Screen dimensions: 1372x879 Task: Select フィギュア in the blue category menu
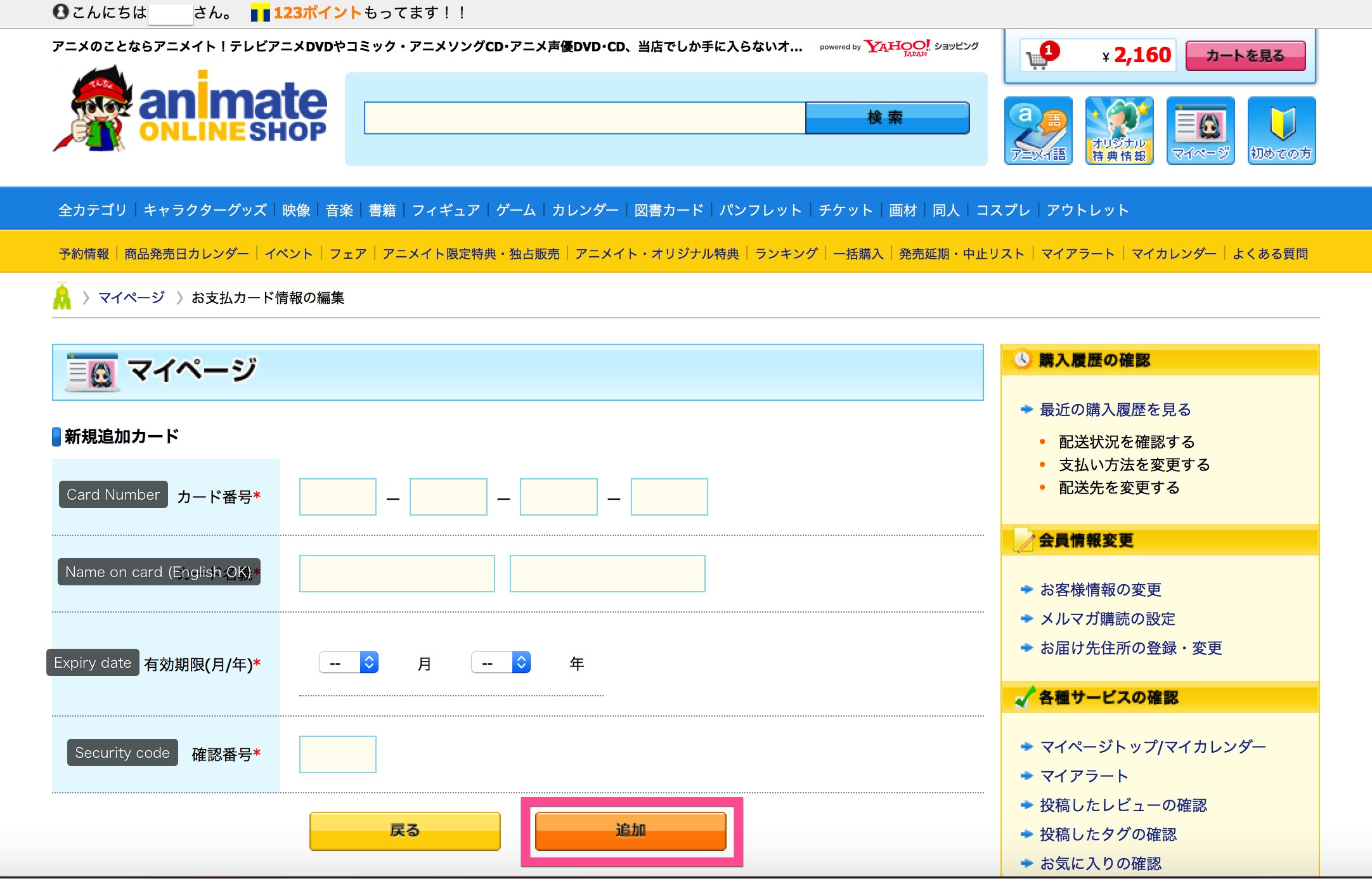pyautogui.click(x=446, y=210)
